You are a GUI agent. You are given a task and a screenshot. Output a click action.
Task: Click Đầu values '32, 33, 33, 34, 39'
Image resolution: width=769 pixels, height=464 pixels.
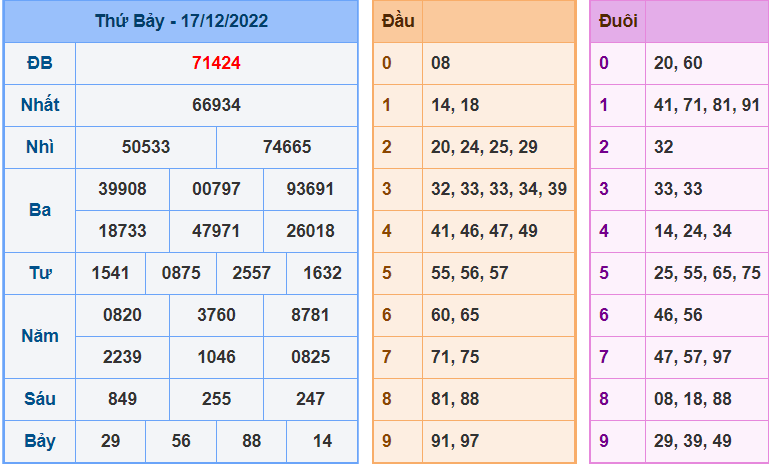tap(499, 189)
